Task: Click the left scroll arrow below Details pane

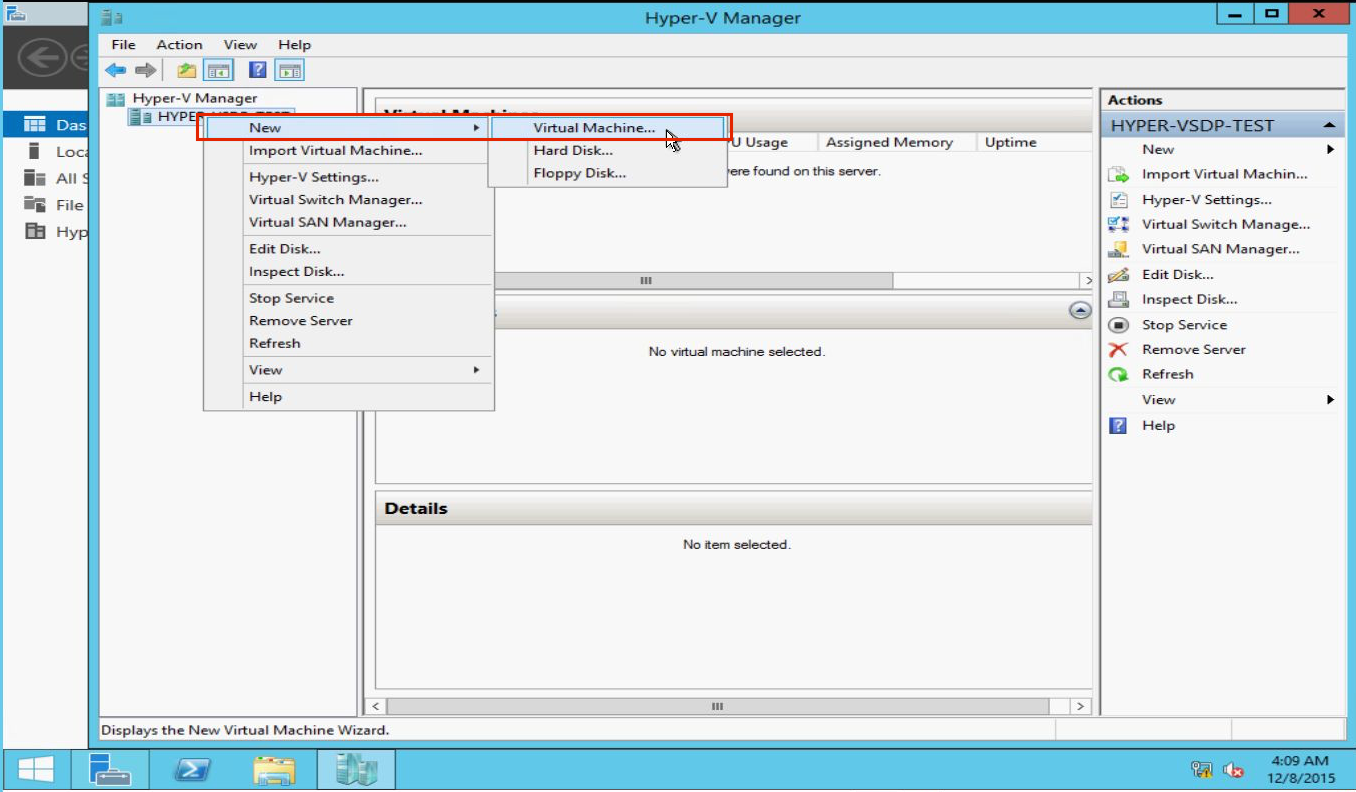Action: 376,706
